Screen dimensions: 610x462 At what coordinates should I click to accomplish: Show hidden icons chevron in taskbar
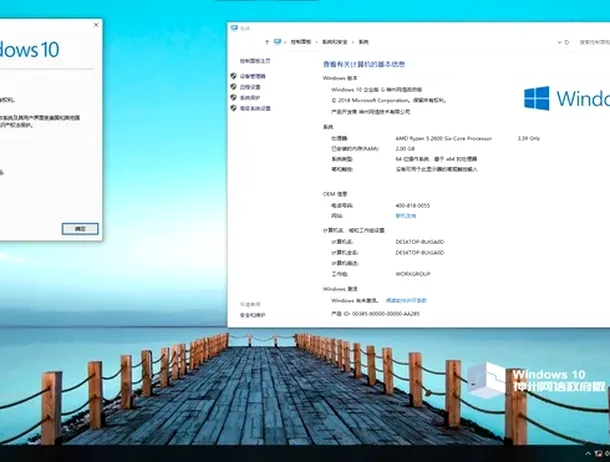coord(588,453)
